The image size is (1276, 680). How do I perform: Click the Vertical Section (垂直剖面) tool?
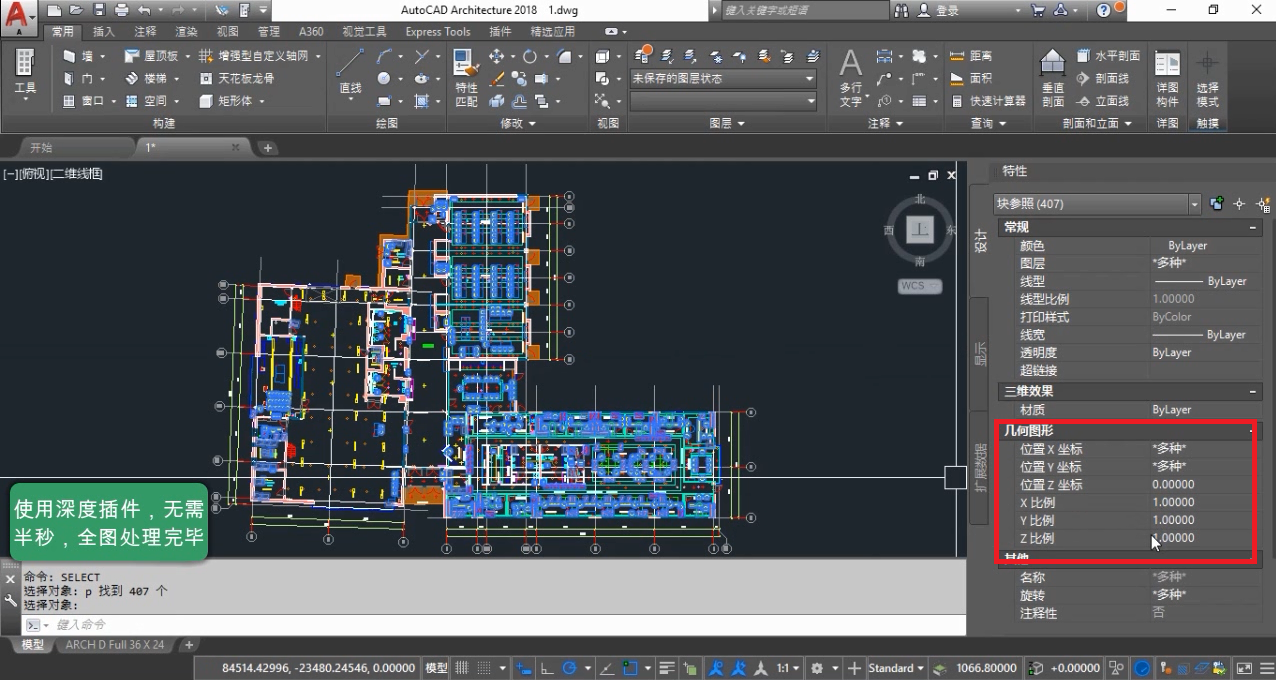(x=1053, y=77)
